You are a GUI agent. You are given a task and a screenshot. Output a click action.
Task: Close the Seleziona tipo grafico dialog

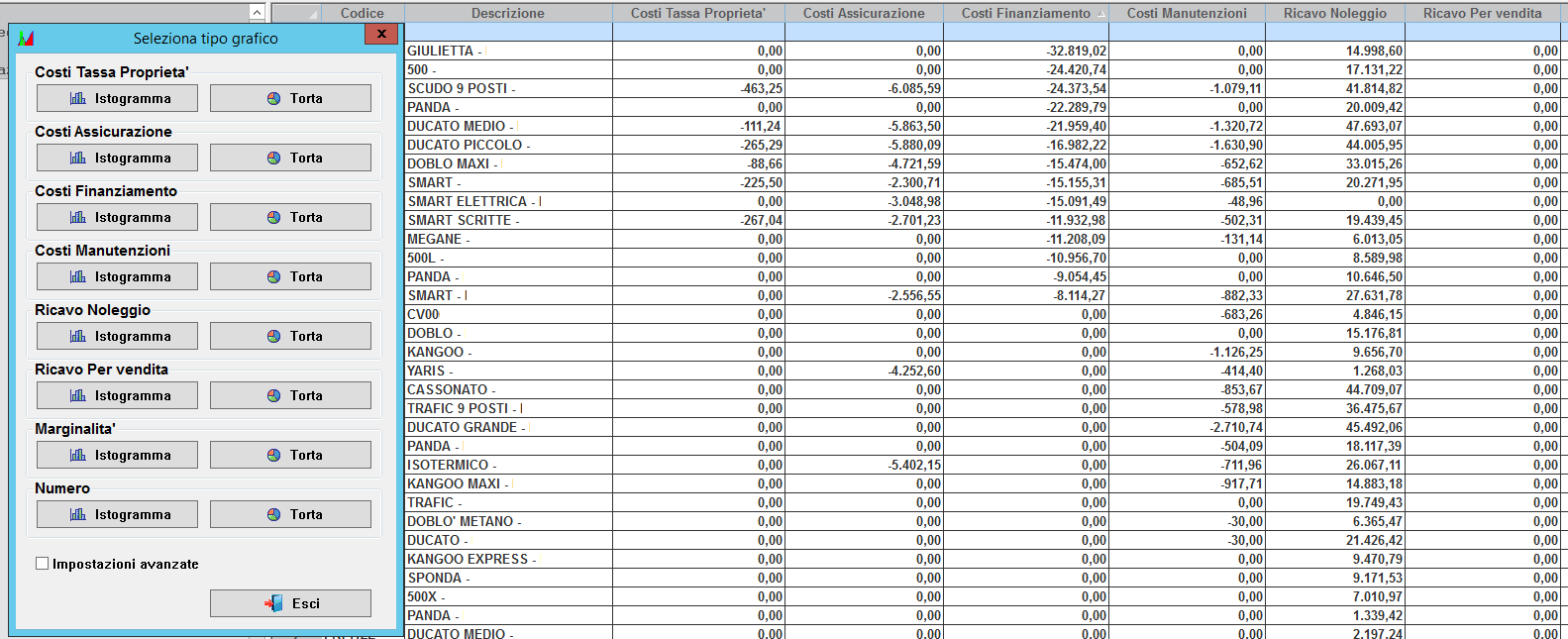[x=380, y=34]
